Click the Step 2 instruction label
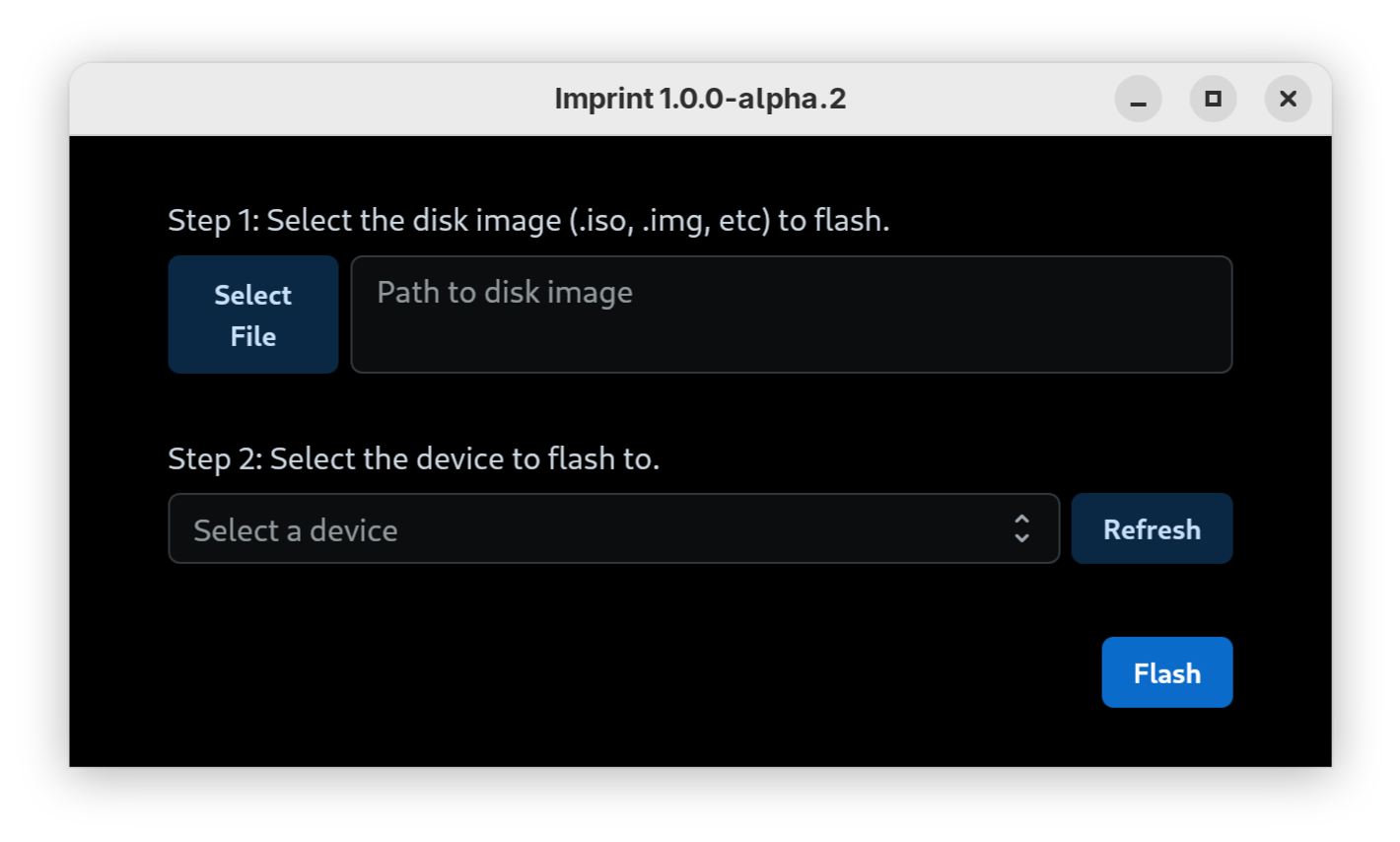This screenshot has width=1400, height=842. tap(413, 458)
